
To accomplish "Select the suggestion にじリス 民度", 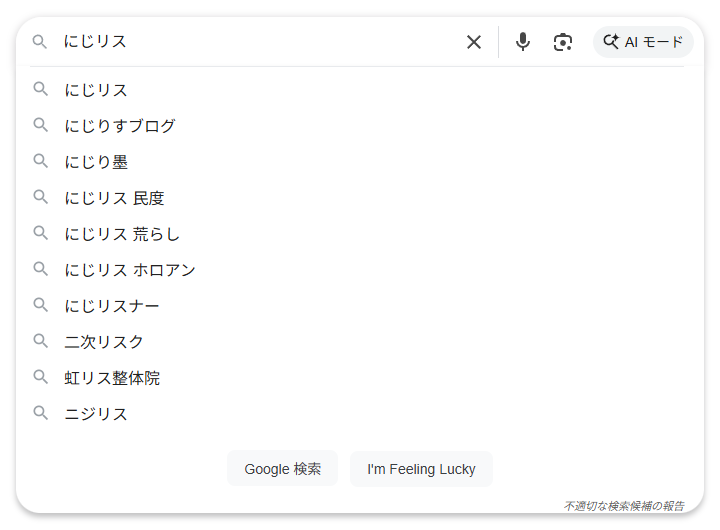I will pyautogui.click(x=115, y=198).
